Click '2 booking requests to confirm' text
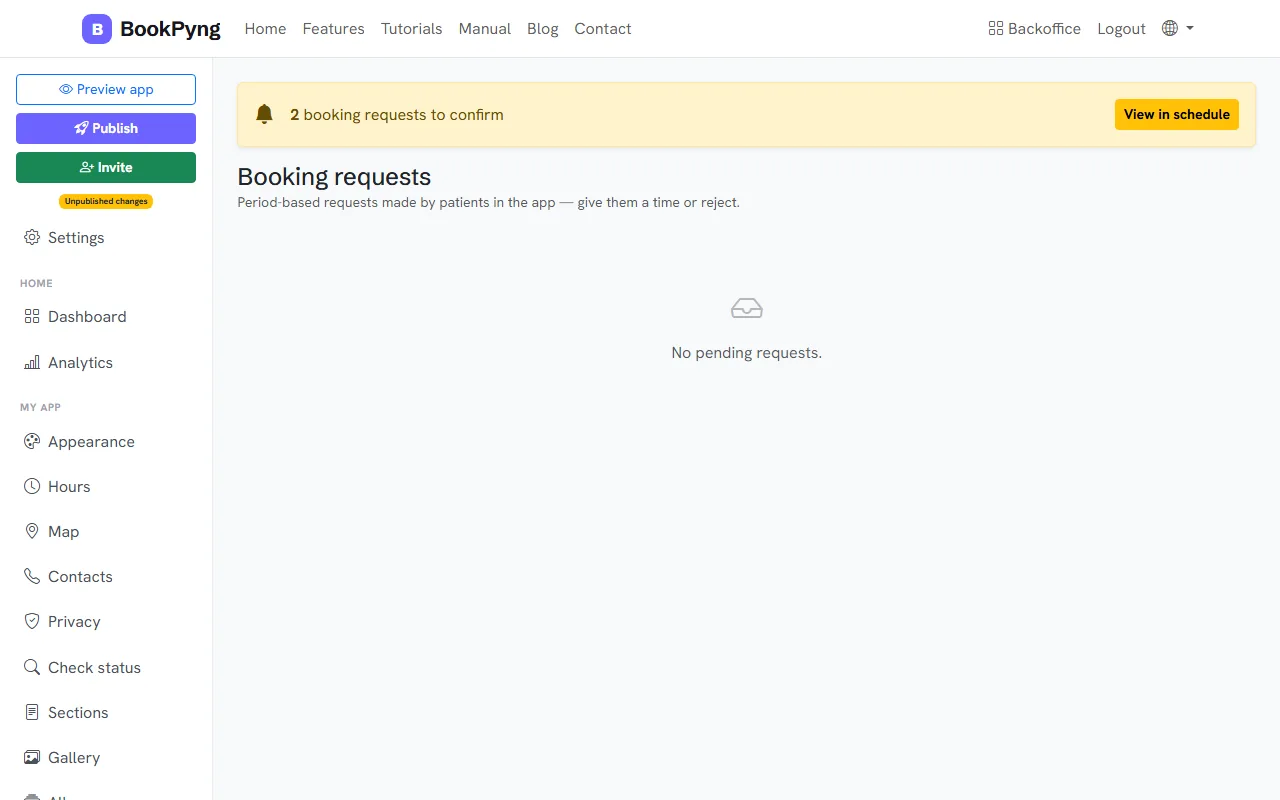 click(x=397, y=114)
